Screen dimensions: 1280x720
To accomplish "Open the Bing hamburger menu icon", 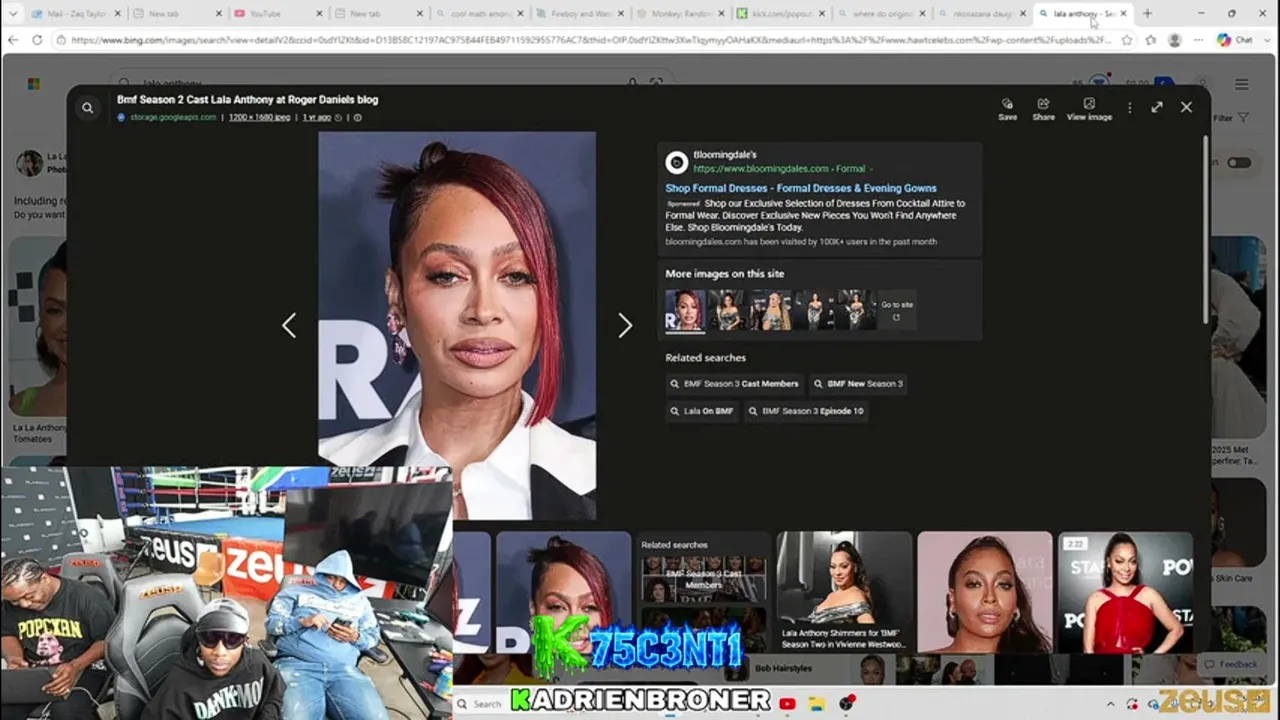I will tap(1241, 85).
